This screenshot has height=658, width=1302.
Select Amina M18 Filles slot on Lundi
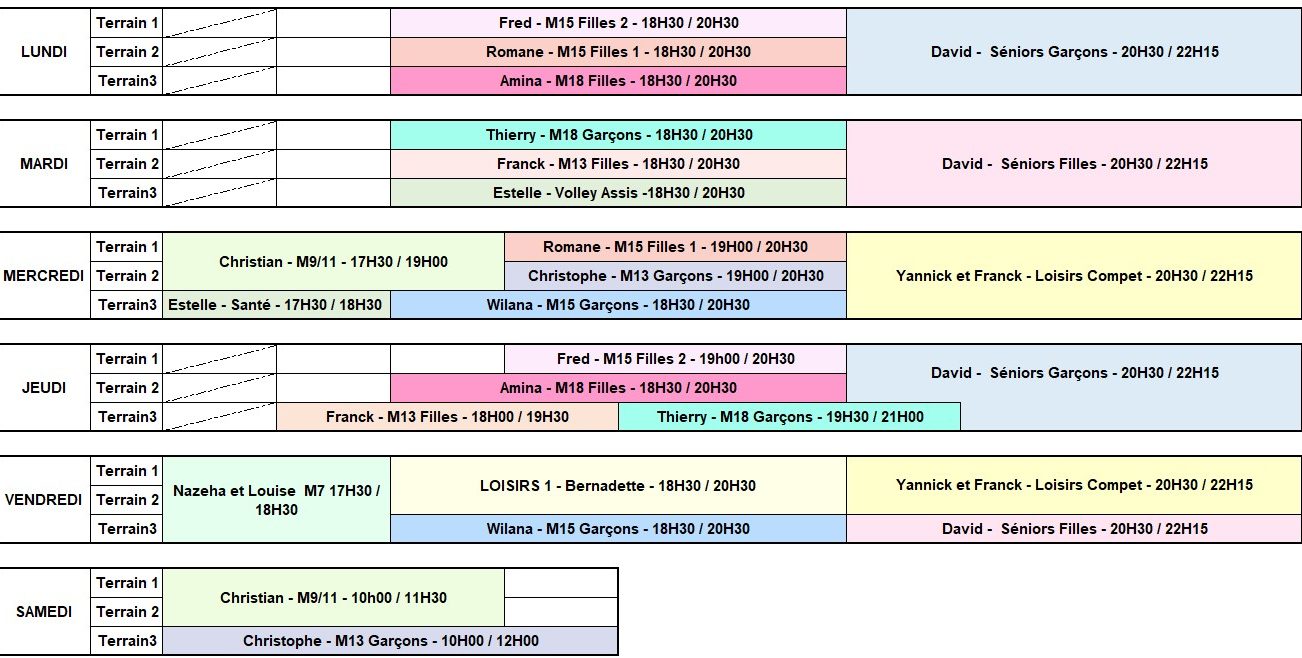[x=618, y=81]
